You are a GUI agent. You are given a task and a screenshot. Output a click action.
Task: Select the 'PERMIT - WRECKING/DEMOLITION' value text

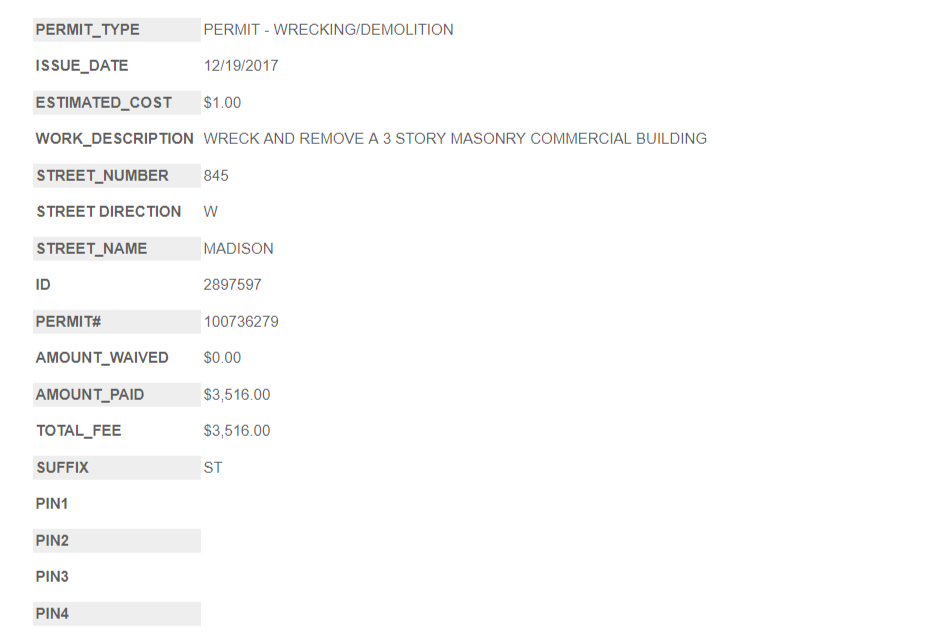(x=328, y=30)
